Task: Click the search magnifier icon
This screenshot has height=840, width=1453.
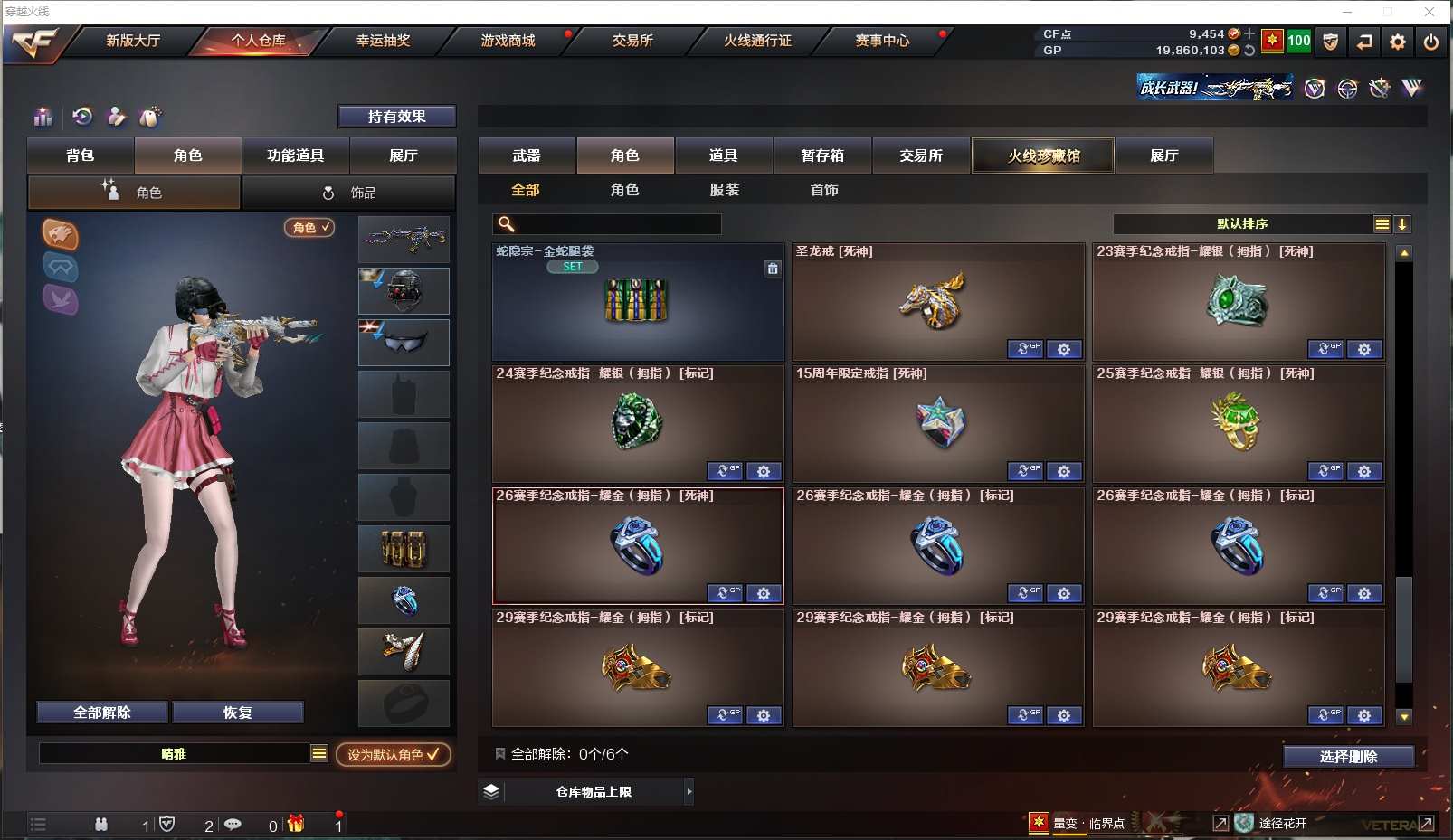Action: point(507,224)
